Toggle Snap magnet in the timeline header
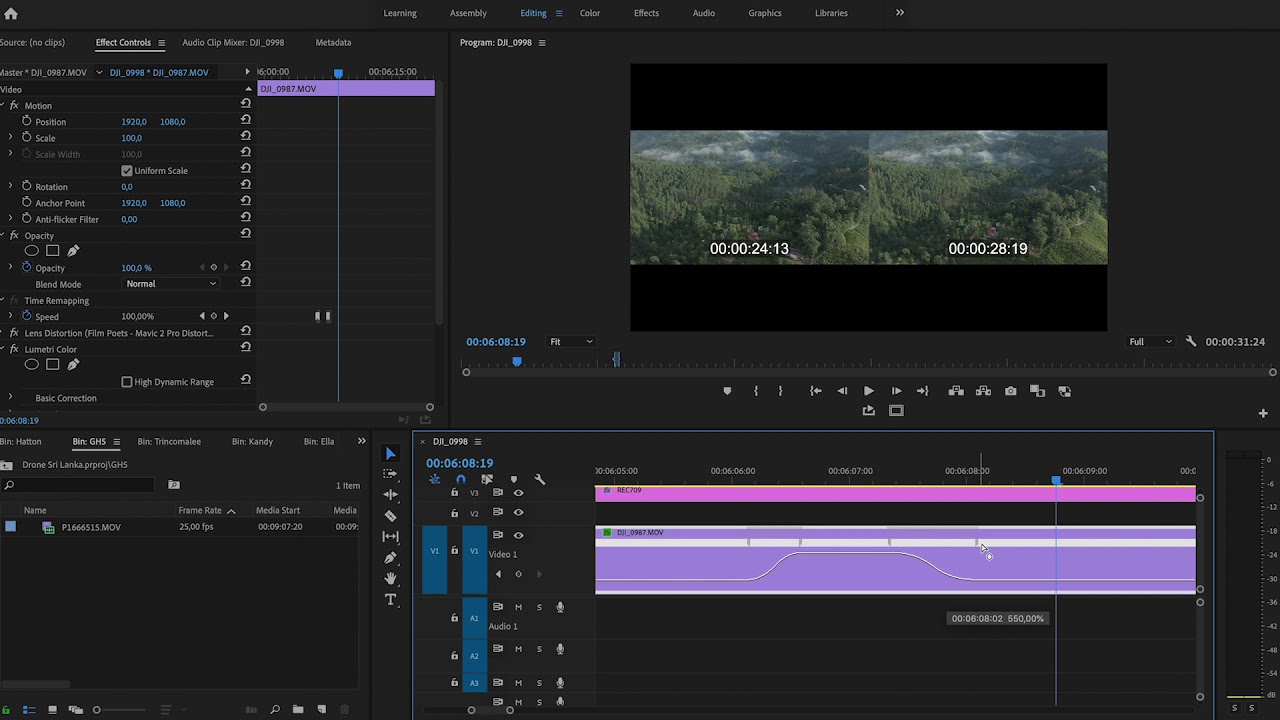 click(461, 479)
